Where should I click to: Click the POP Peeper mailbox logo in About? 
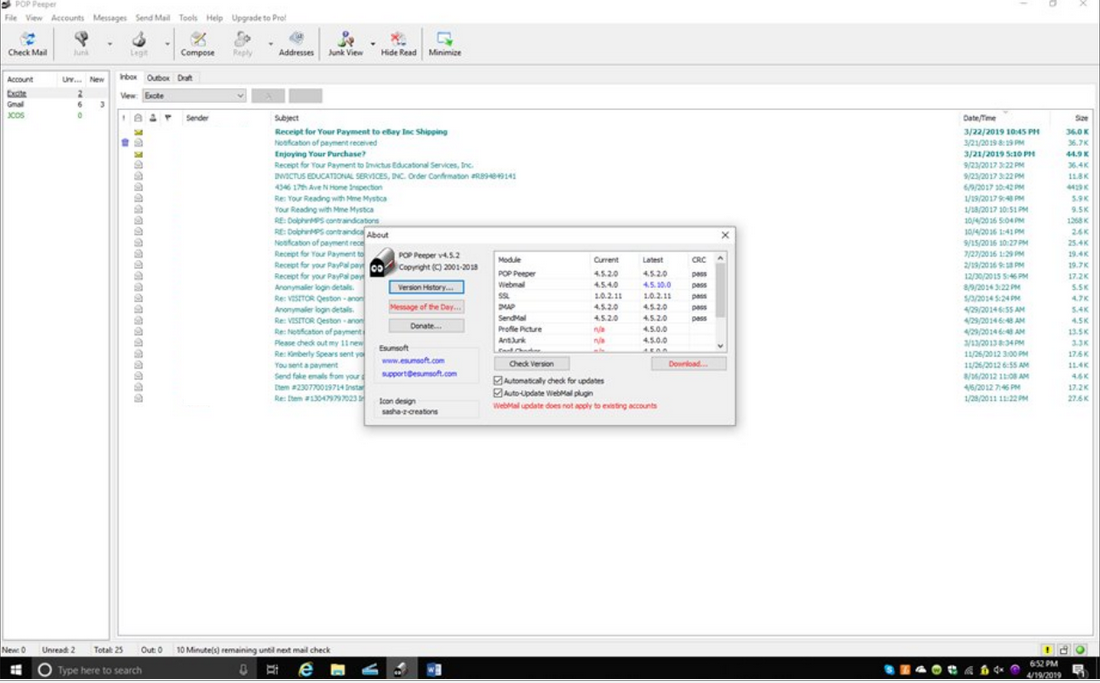[382, 262]
